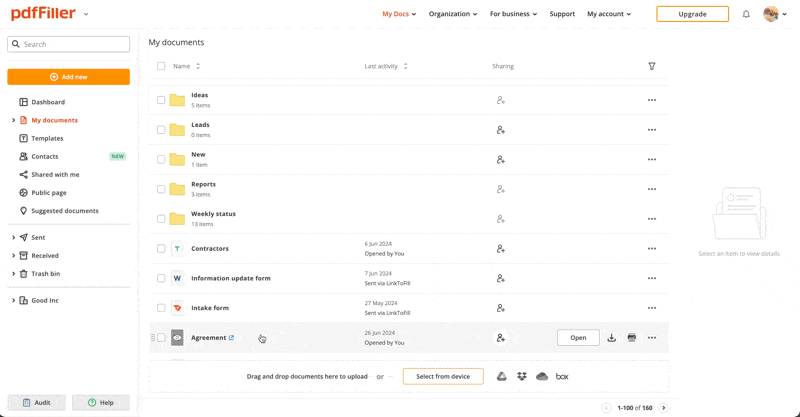This screenshot has height=417, width=800.
Task: Print the Agreement document
Action: click(x=632, y=338)
